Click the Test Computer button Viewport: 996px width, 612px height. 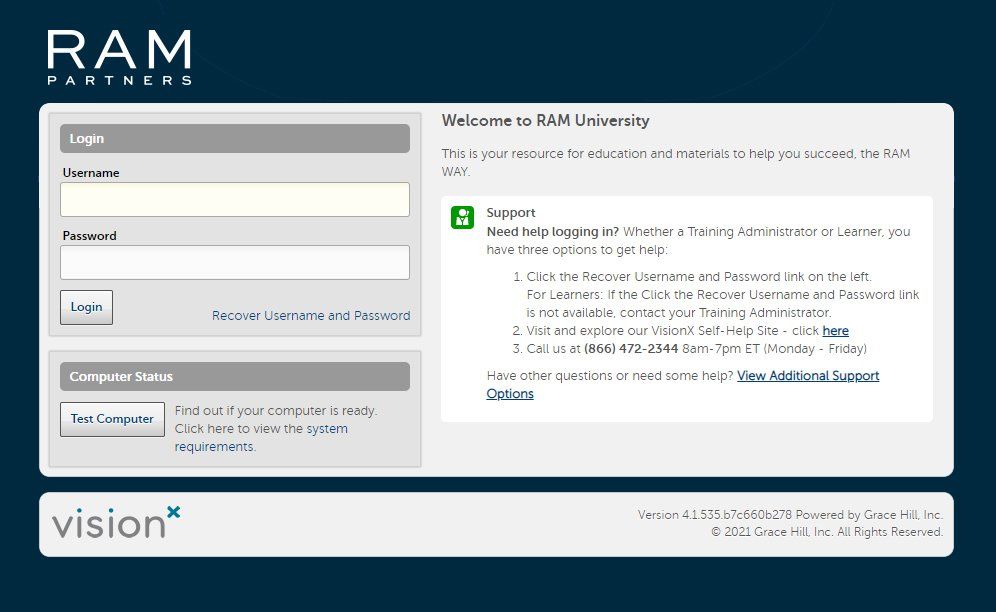pyautogui.click(x=111, y=418)
